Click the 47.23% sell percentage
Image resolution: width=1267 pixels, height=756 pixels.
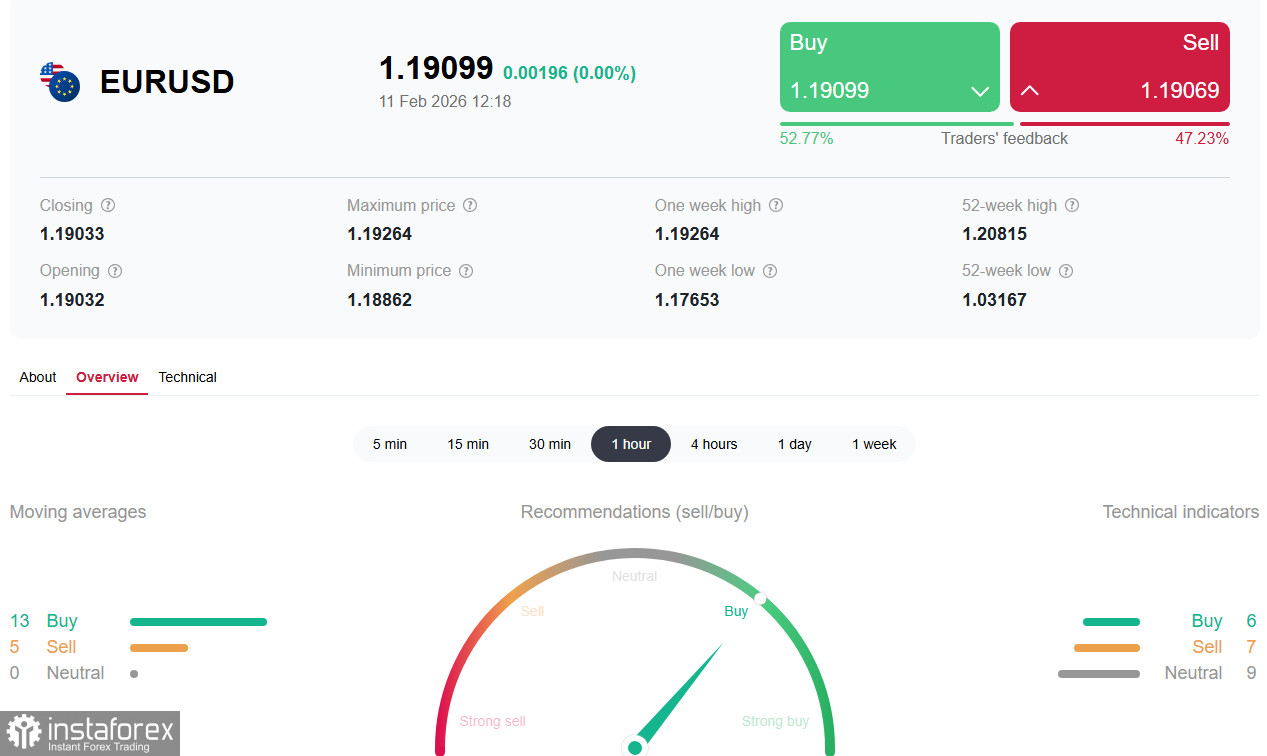click(x=1202, y=139)
